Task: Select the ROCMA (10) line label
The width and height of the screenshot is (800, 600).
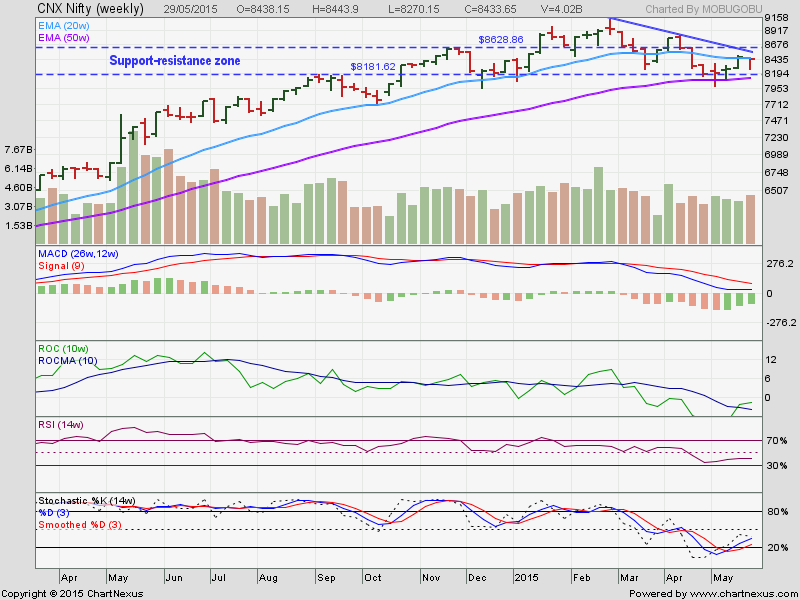Action: [68, 361]
